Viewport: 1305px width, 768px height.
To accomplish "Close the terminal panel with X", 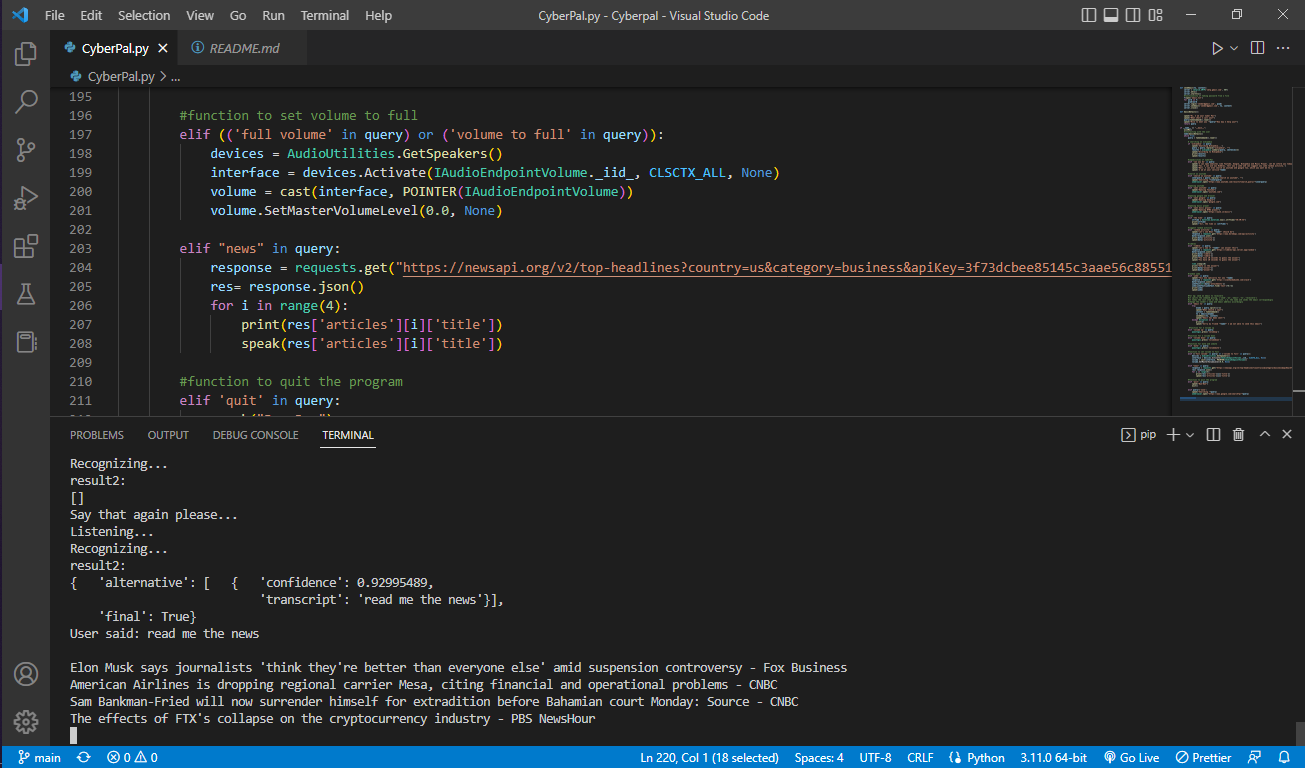I will (1287, 435).
